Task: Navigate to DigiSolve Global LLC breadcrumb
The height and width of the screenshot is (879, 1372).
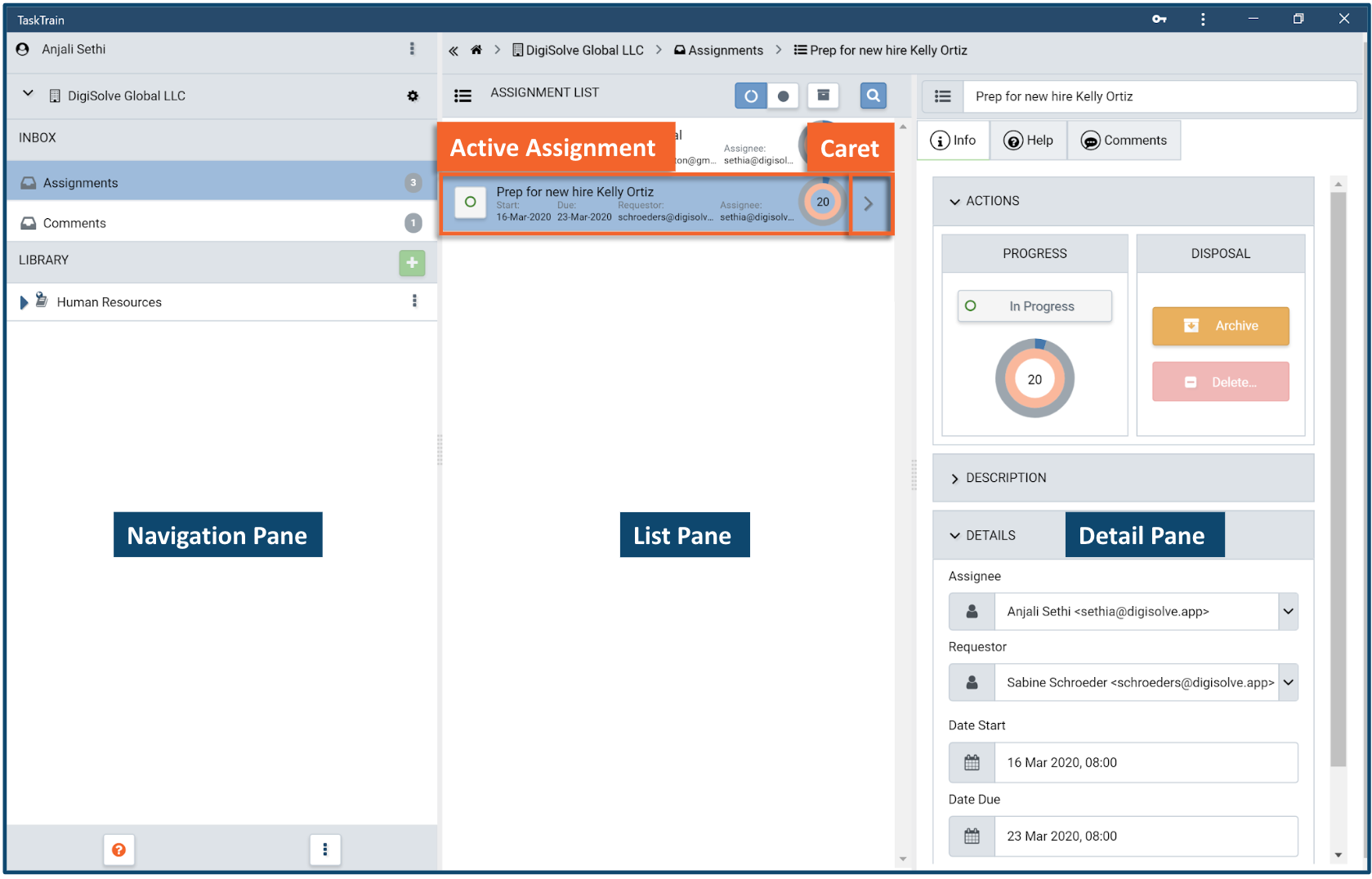Action: [578, 50]
